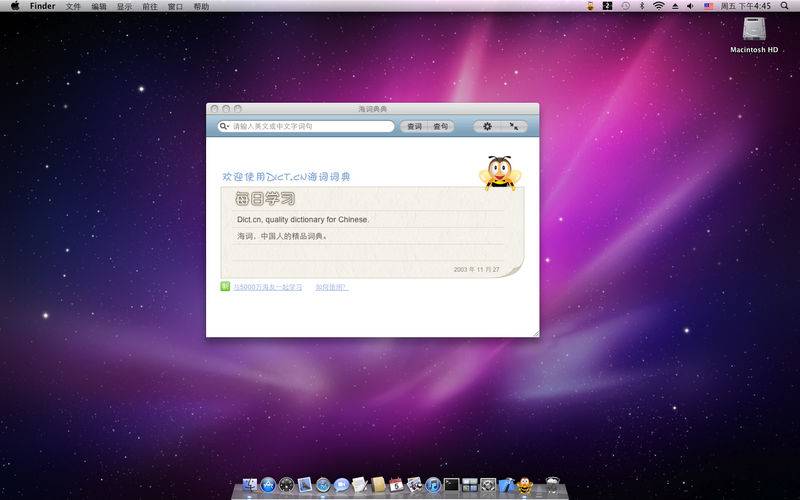Open the volume control in menu bar

(691, 6)
